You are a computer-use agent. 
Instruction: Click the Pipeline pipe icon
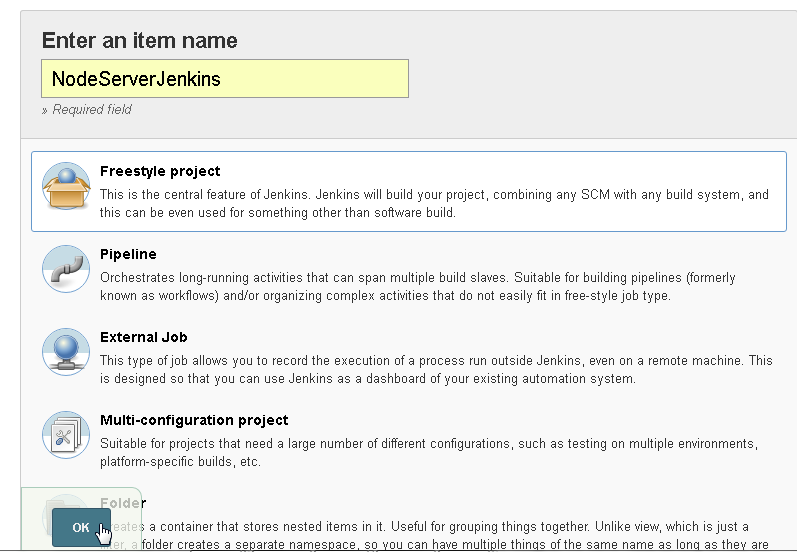pyautogui.click(x=66, y=269)
